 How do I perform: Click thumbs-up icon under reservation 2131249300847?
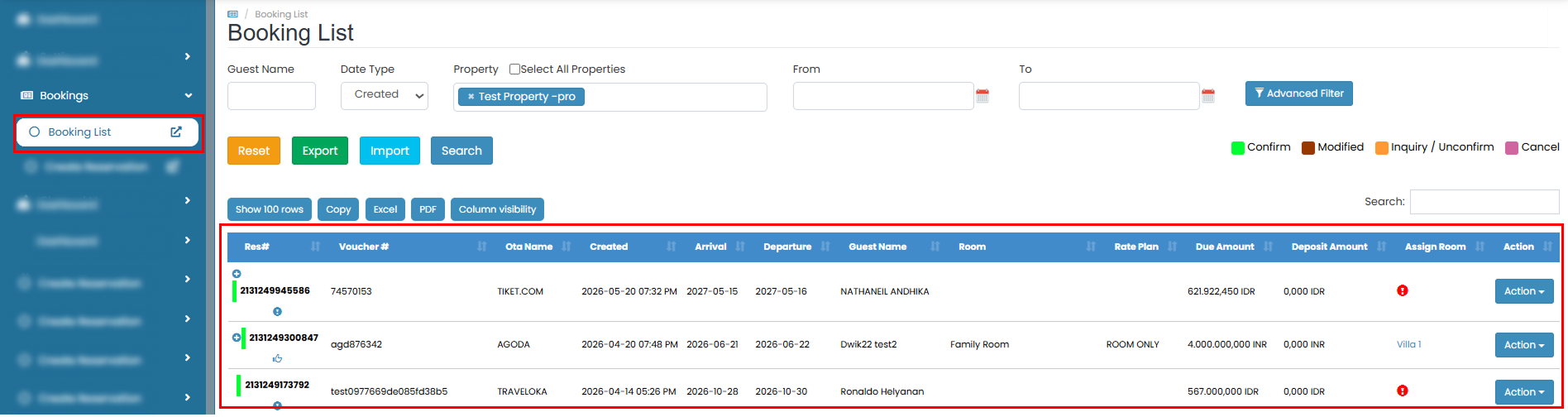[x=278, y=358]
